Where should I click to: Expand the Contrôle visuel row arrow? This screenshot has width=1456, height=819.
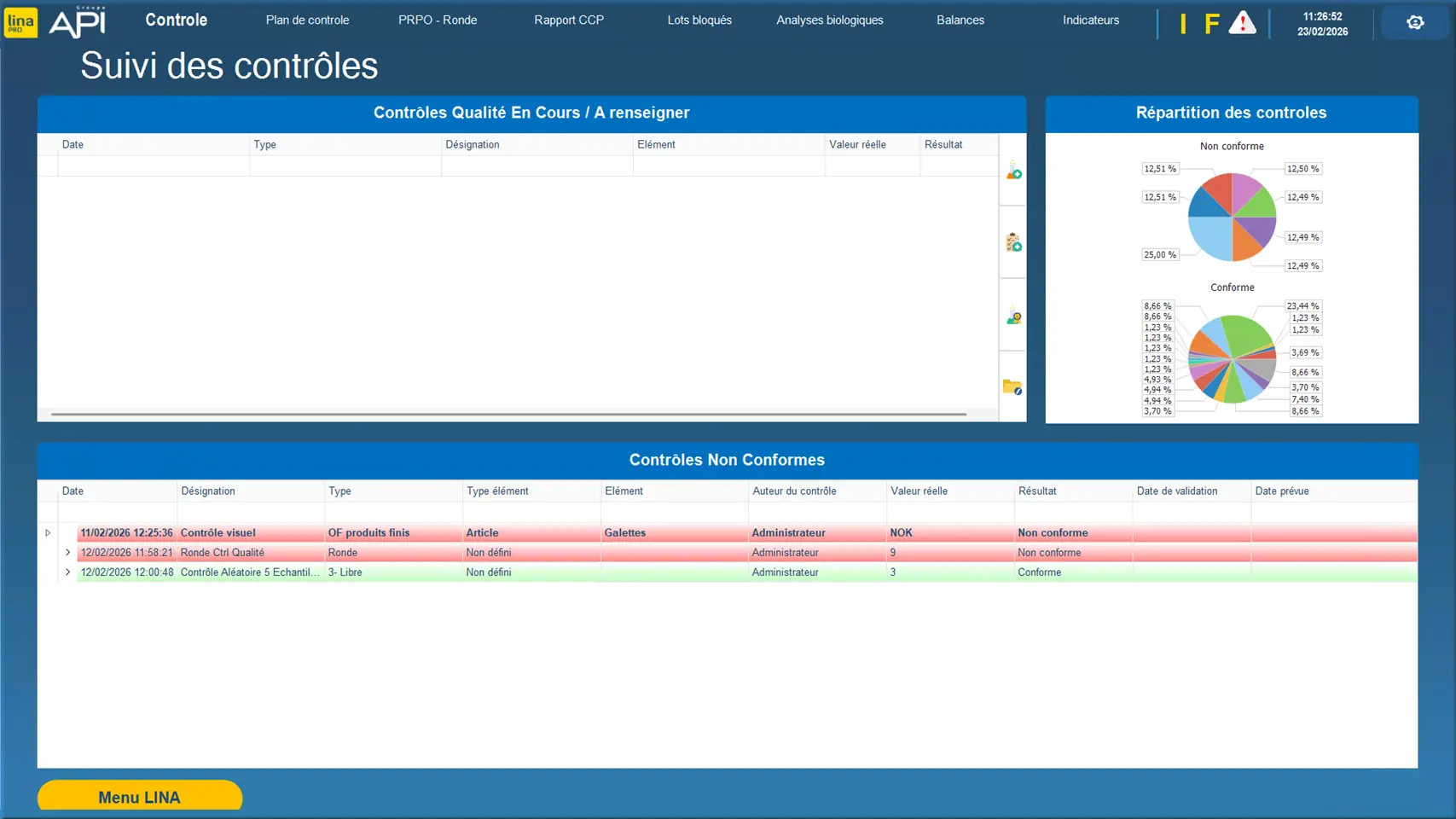[x=48, y=533]
